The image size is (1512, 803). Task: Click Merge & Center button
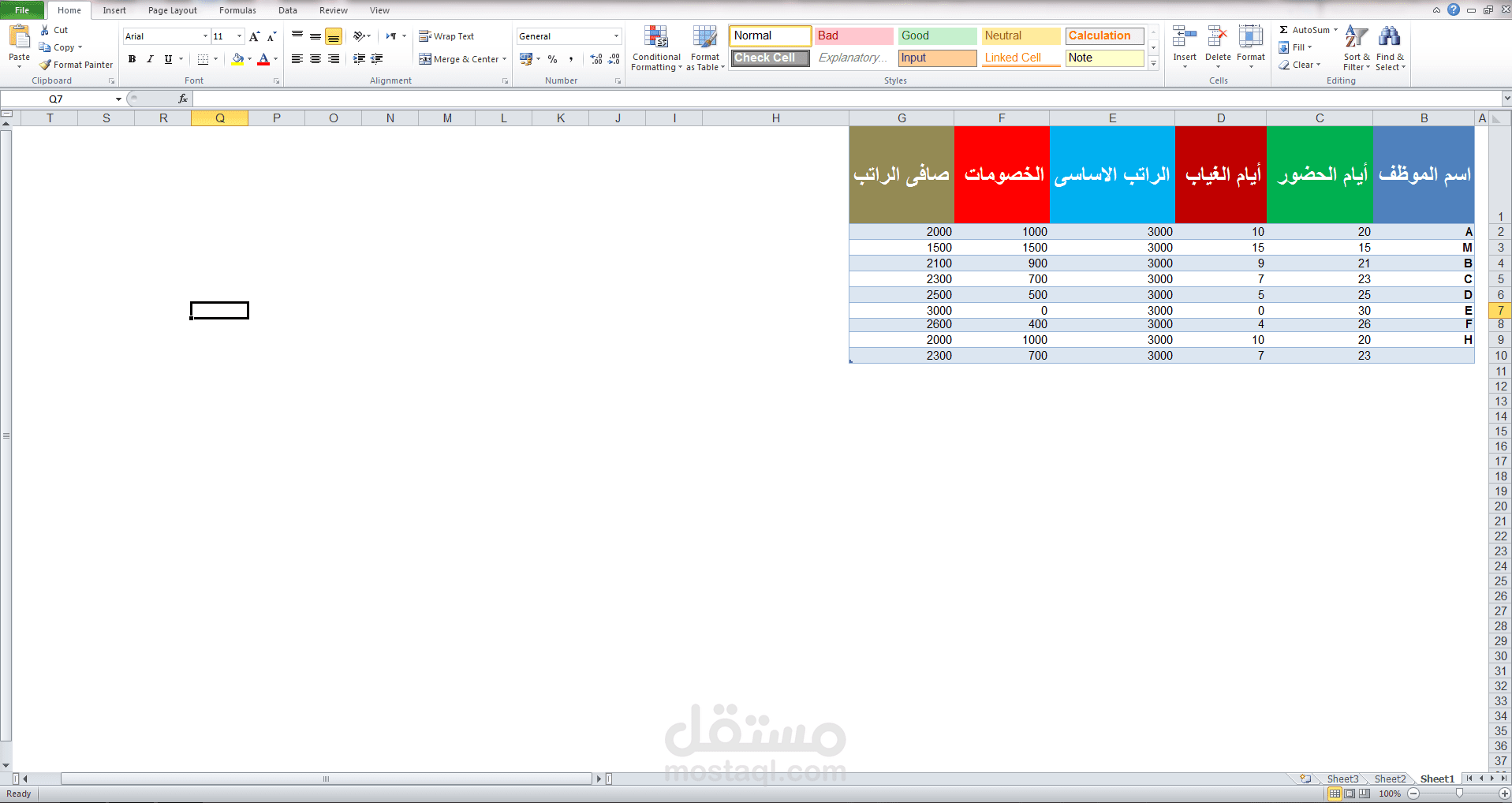coord(458,59)
